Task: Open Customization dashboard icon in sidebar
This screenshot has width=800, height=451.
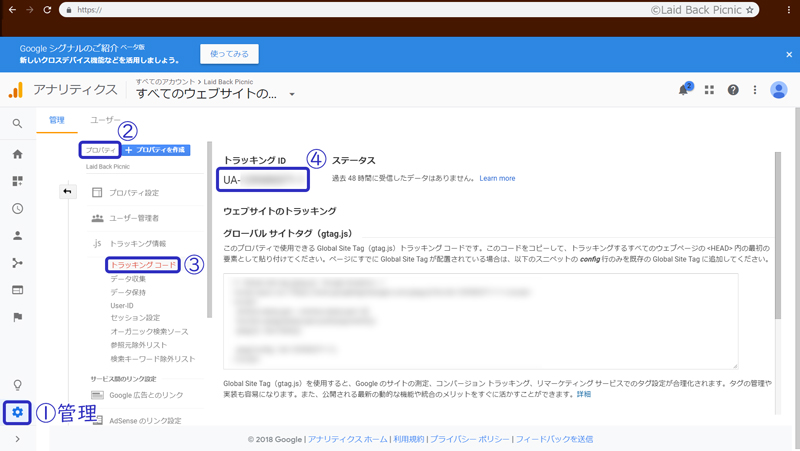Action: point(17,181)
